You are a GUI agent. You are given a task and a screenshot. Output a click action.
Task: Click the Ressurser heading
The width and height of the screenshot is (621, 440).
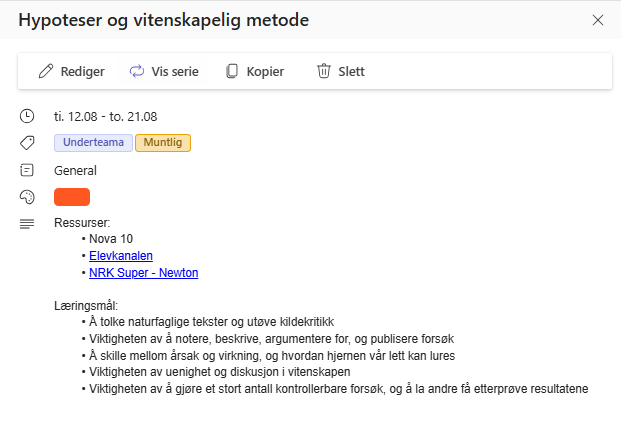82,223
